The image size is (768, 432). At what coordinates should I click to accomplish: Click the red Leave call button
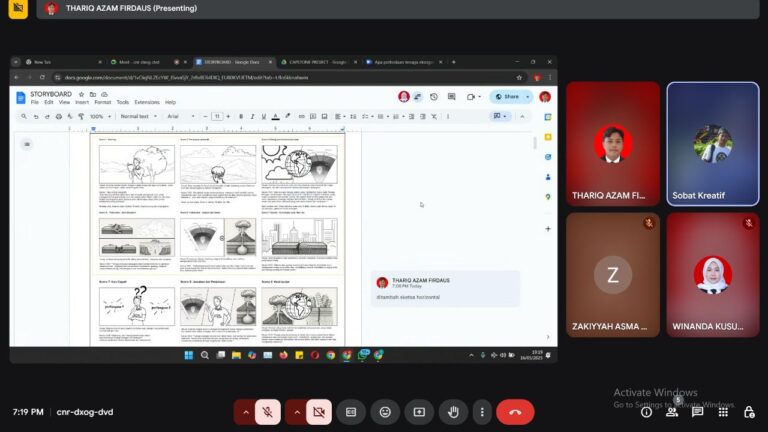pyautogui.click(x=515, y=412)
